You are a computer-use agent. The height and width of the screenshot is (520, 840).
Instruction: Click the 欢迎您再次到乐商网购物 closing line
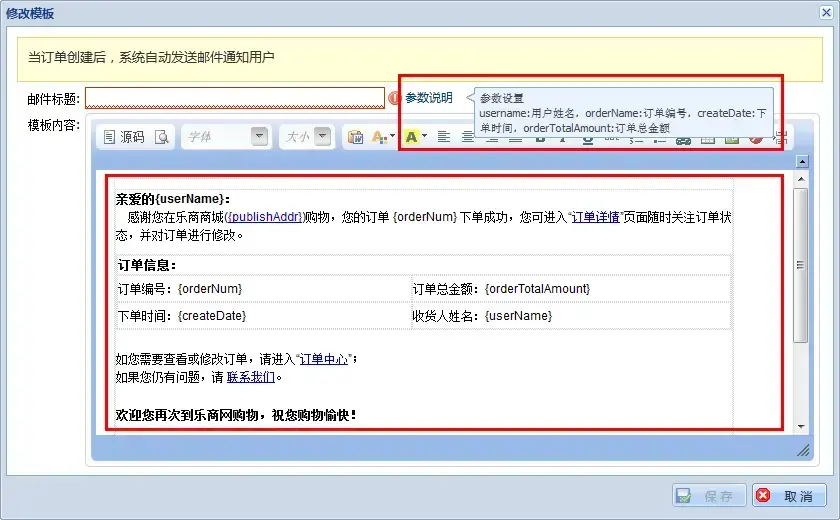pyautogui.click(x=236, y=415)
